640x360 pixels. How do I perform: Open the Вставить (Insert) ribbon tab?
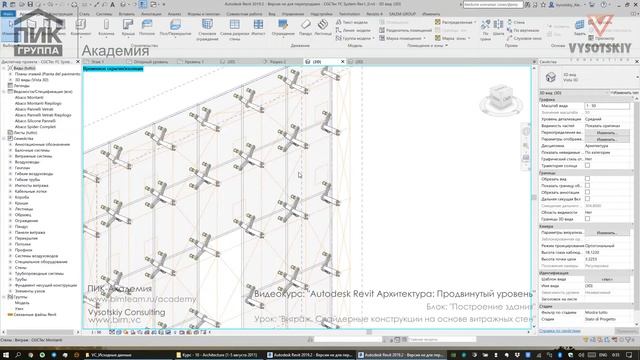pos(127,14)
